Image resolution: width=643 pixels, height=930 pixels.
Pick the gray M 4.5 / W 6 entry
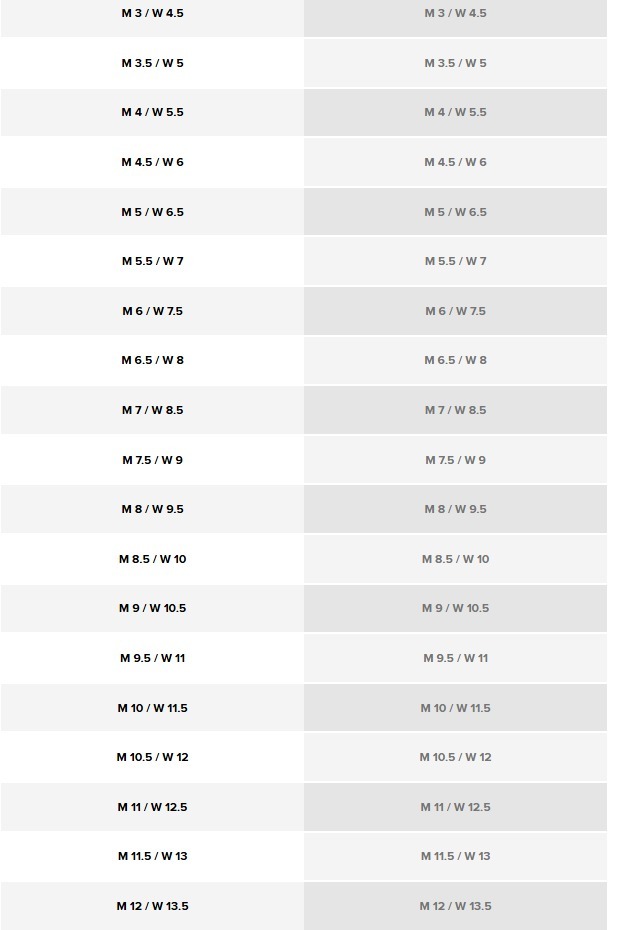point(455,162)
